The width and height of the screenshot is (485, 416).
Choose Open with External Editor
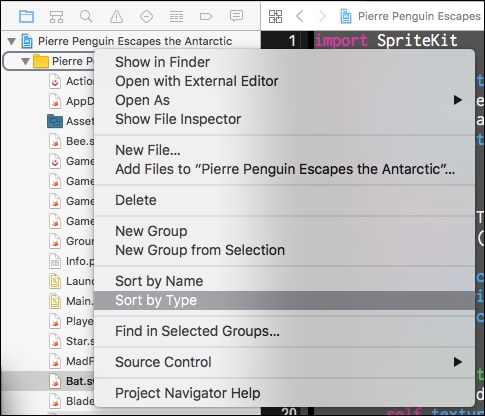pyautogui.click(x=284, y=81)
